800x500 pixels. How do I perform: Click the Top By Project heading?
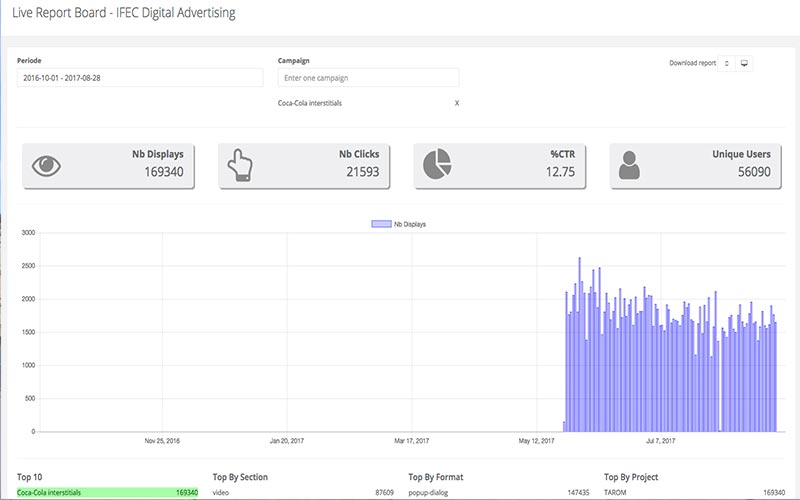click(x=631, y=477)
